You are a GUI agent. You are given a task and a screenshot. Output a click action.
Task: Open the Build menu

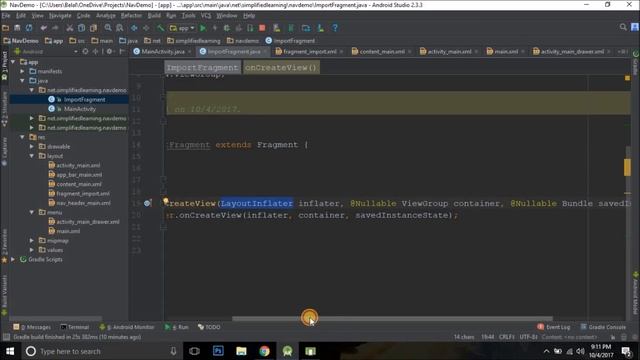tap(154, 16)
